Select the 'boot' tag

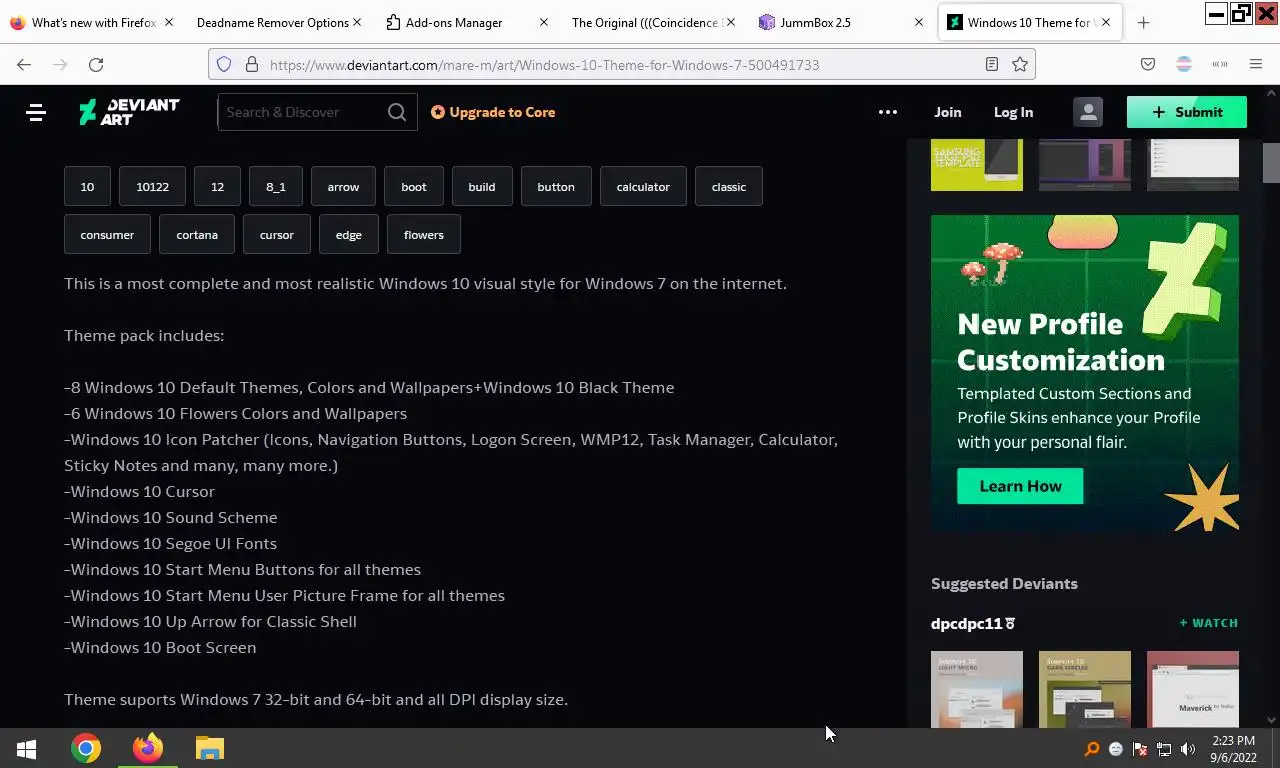tap(414, 187)
